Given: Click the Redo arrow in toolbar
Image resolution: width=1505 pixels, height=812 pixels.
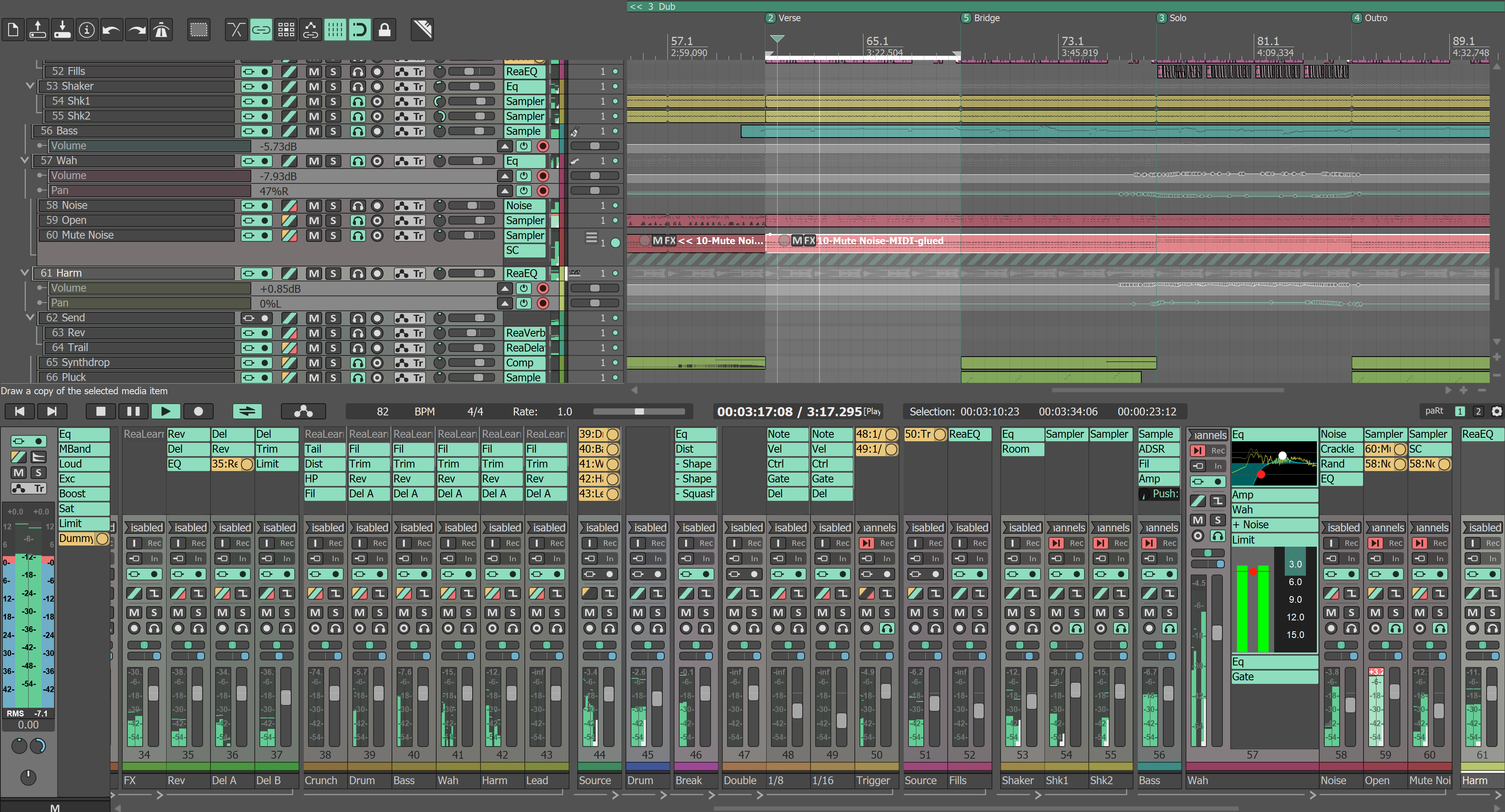Looking at the screenshot, I should tap(136, 29).
